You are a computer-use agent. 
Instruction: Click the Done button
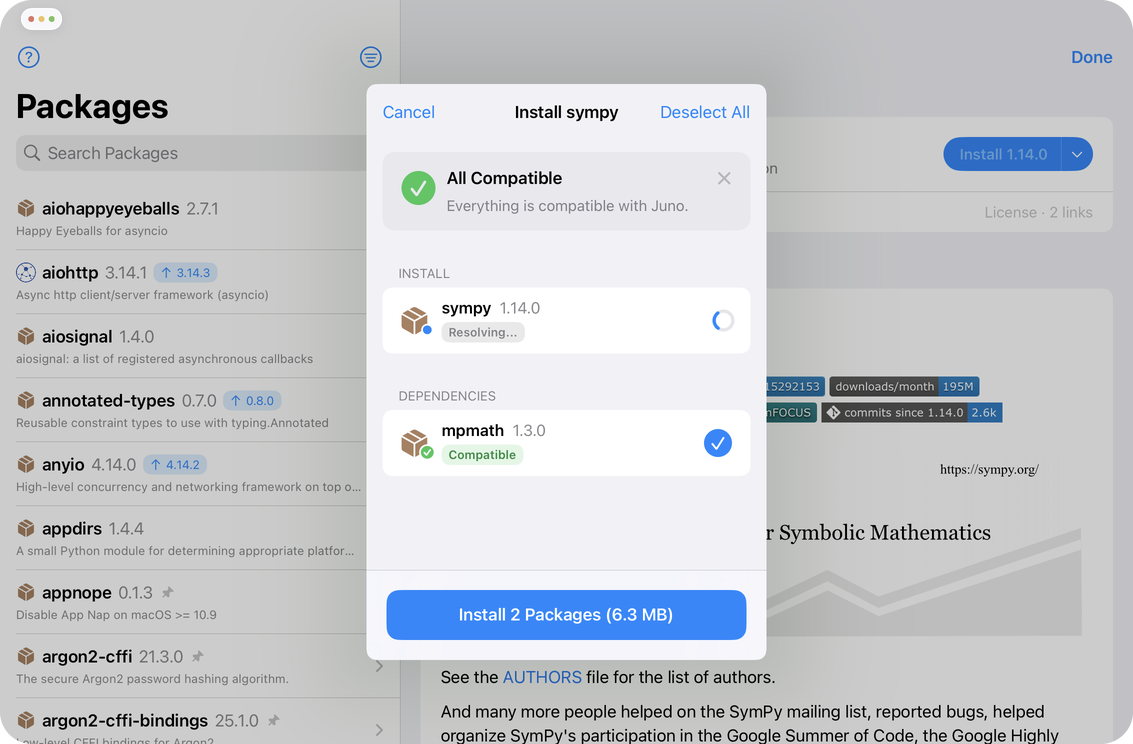point(1091,57)
